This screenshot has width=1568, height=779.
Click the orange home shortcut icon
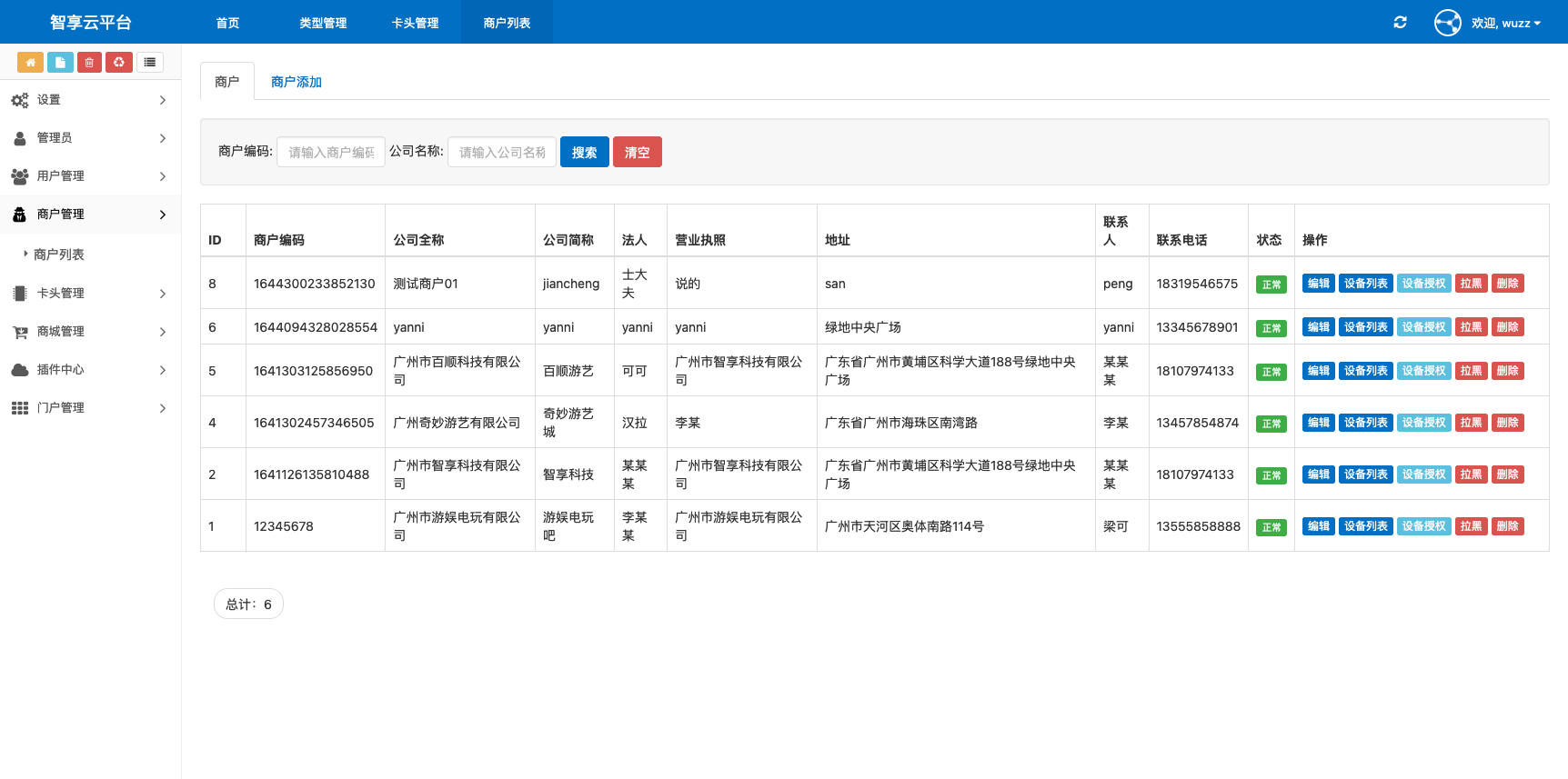(30, 62)
